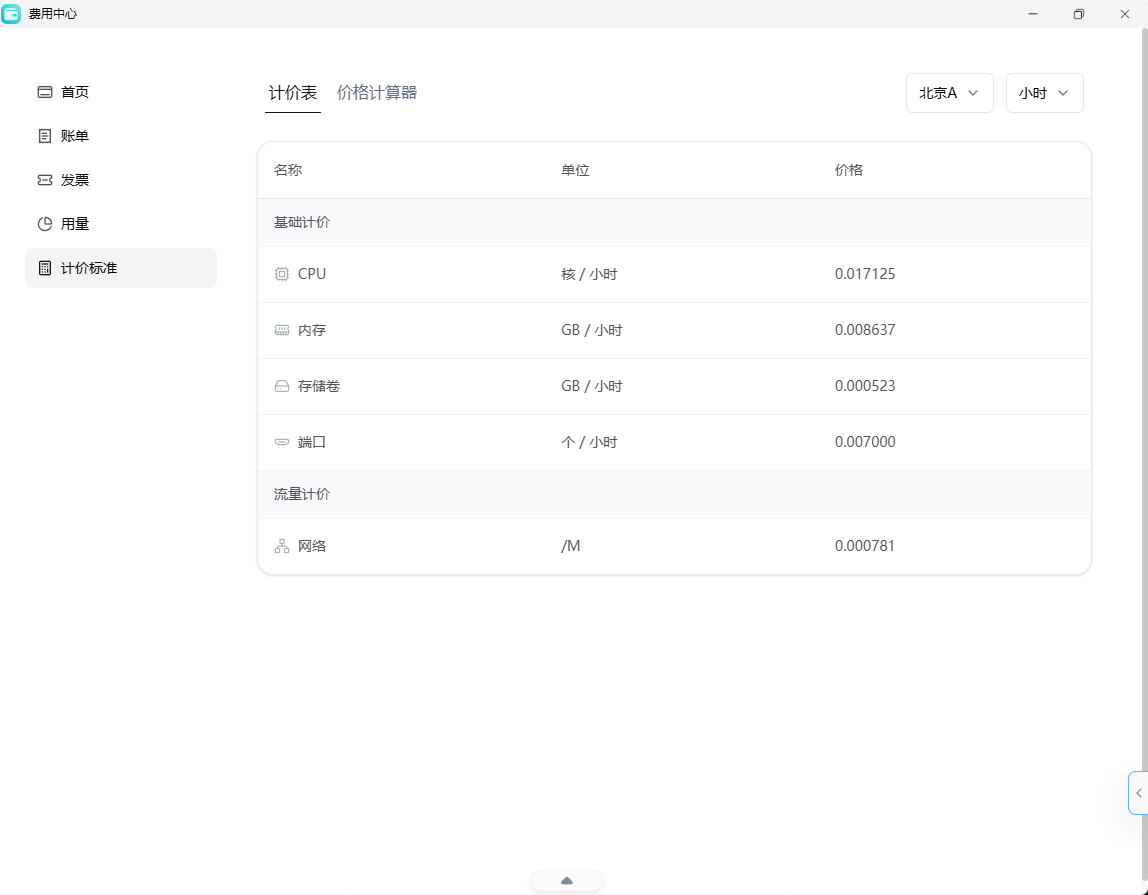Expand the side panel arrow handle
This screenshot has height=895, width=1148.
(x=1138, y=793)
